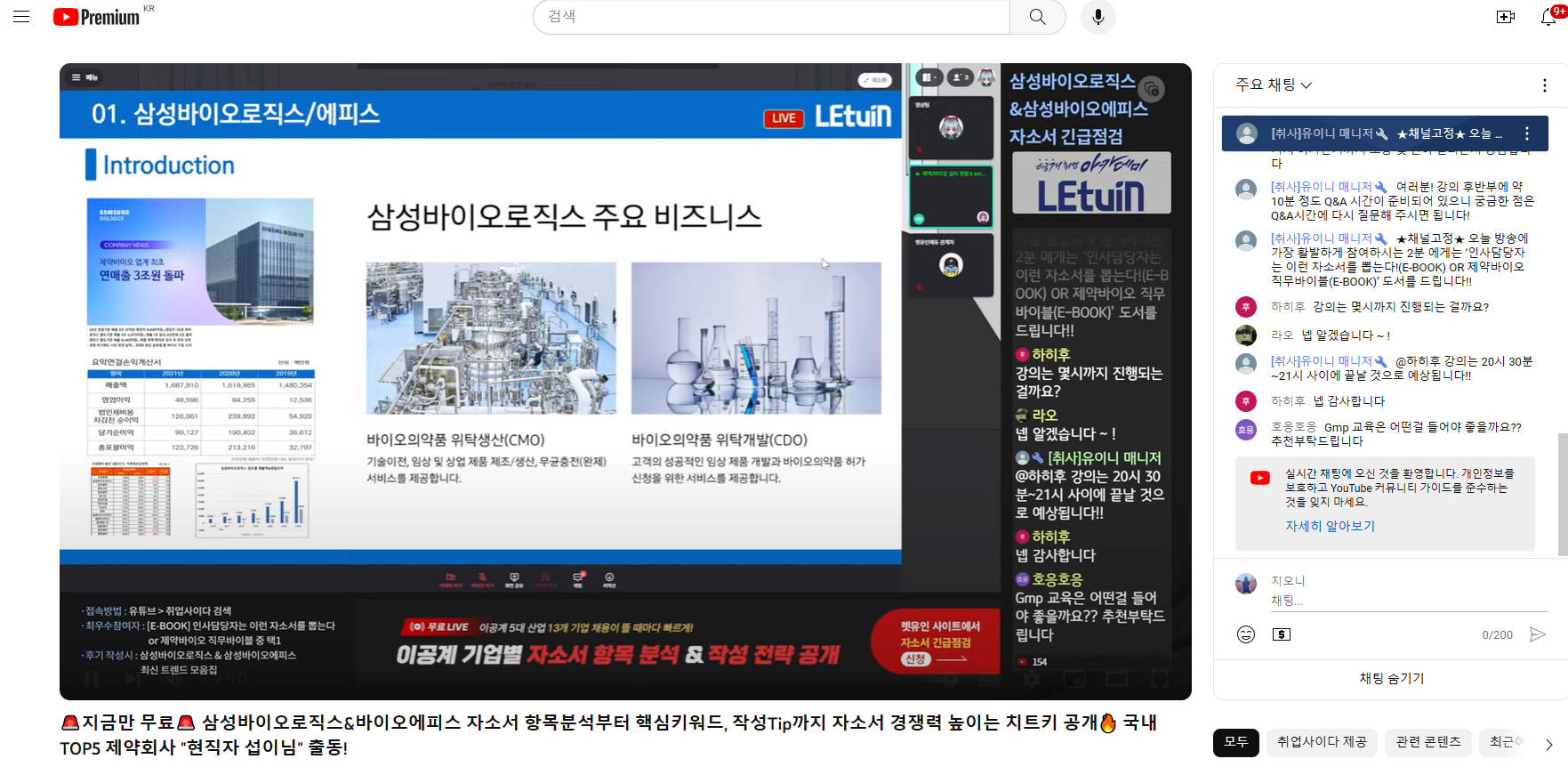Image resolution: width=1568 pixels, height=767 pixels.
Task: Open pinned message options menu
Action: pos(1527,133)
